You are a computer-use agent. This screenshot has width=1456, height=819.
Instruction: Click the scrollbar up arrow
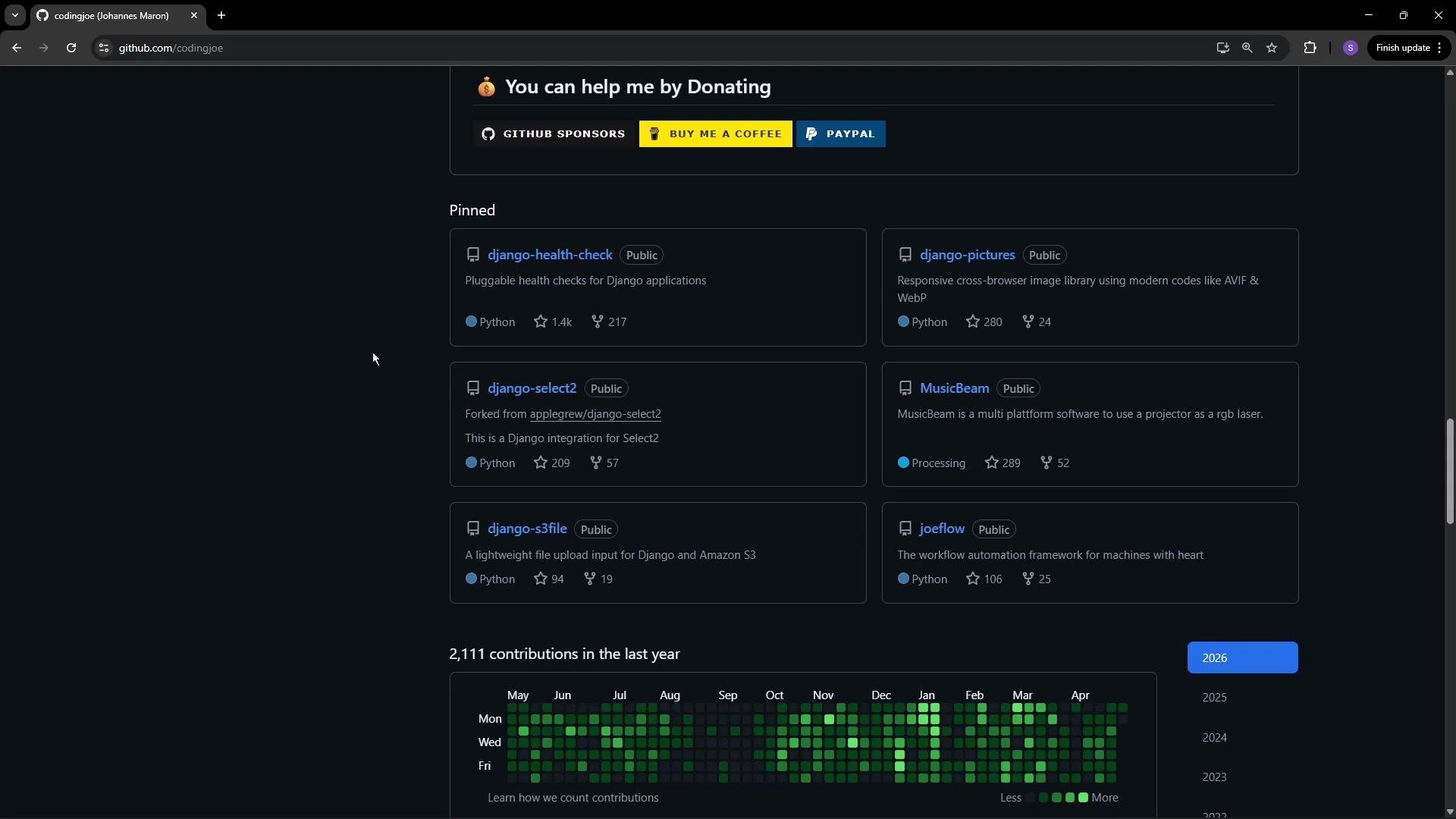[x=1449, y=73]
